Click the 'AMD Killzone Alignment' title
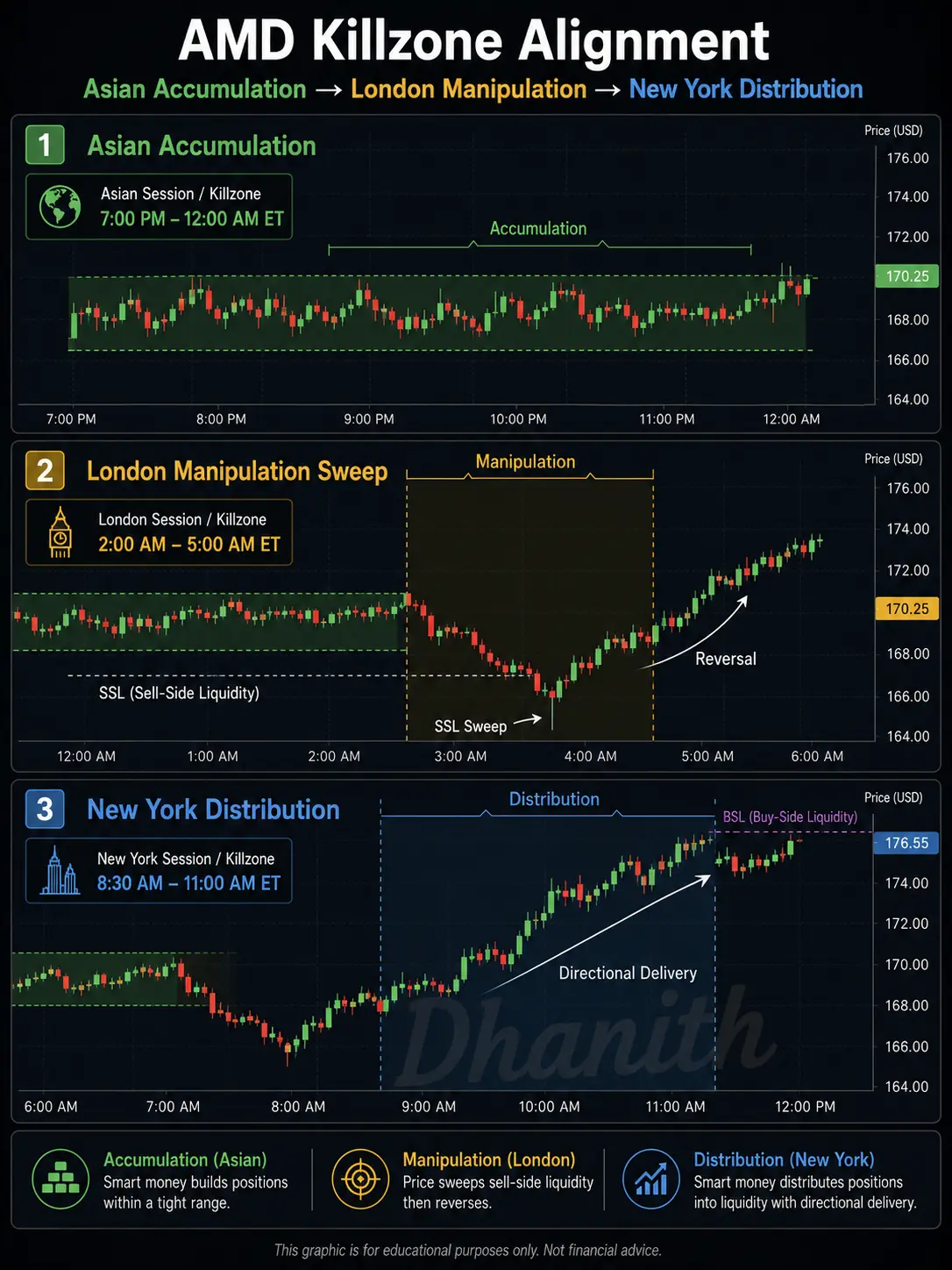 474,40
